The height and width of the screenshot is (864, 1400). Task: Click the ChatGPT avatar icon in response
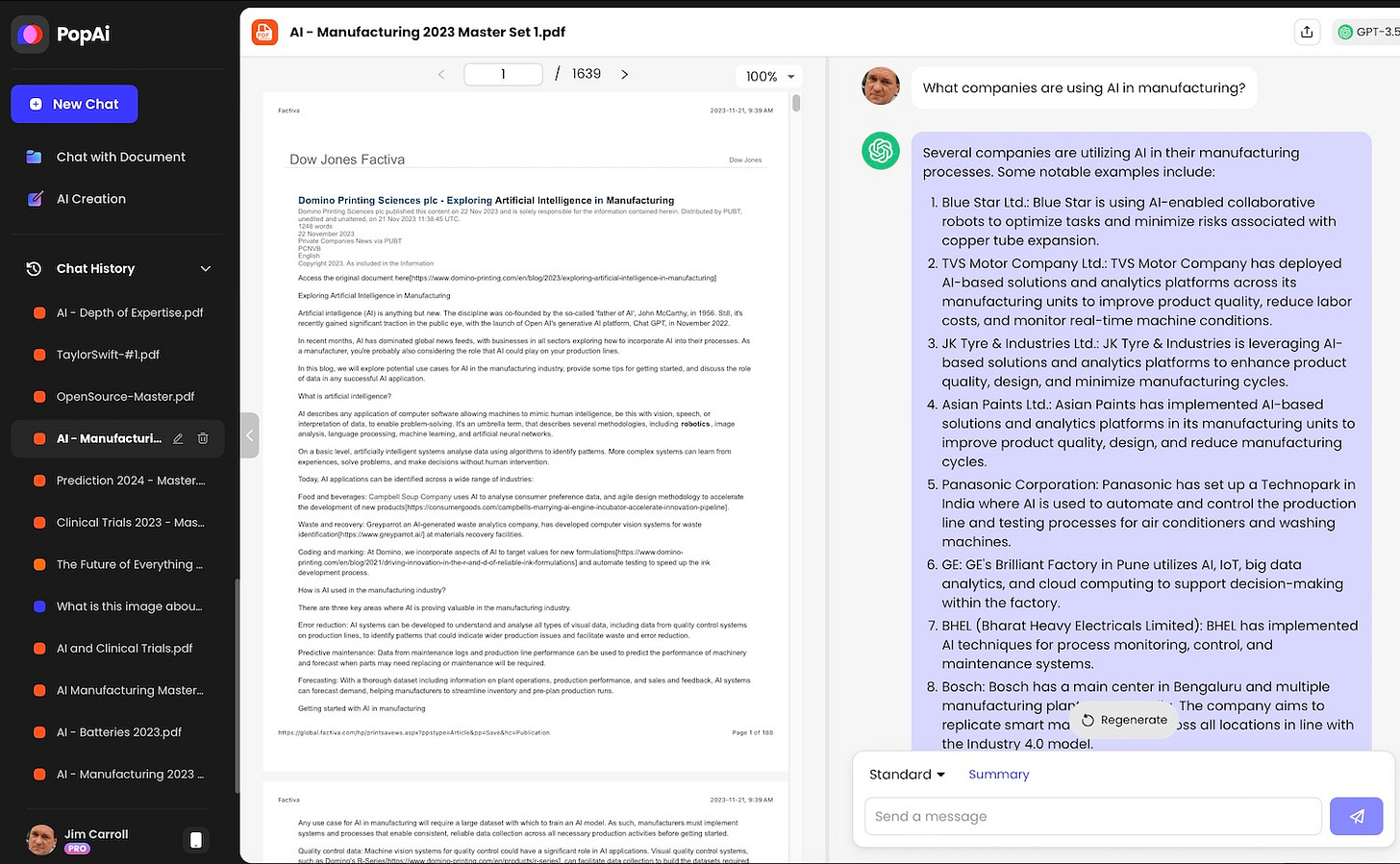pos(881,151)
